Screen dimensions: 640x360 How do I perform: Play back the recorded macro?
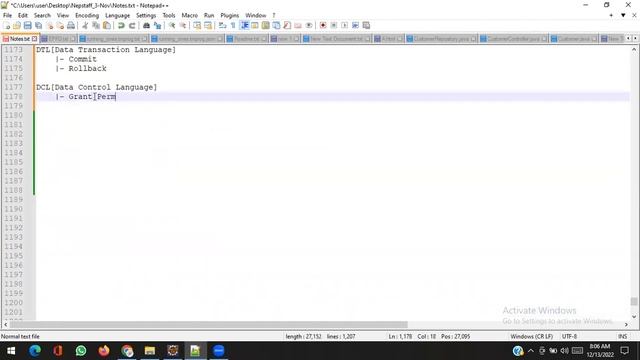click(344, 26)
